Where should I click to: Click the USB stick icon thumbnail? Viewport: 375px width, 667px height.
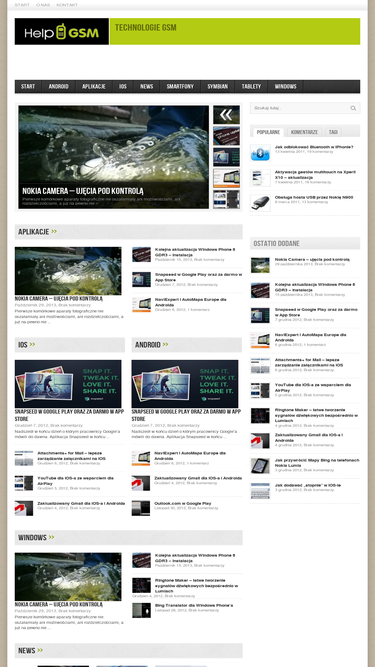[260, 203]
